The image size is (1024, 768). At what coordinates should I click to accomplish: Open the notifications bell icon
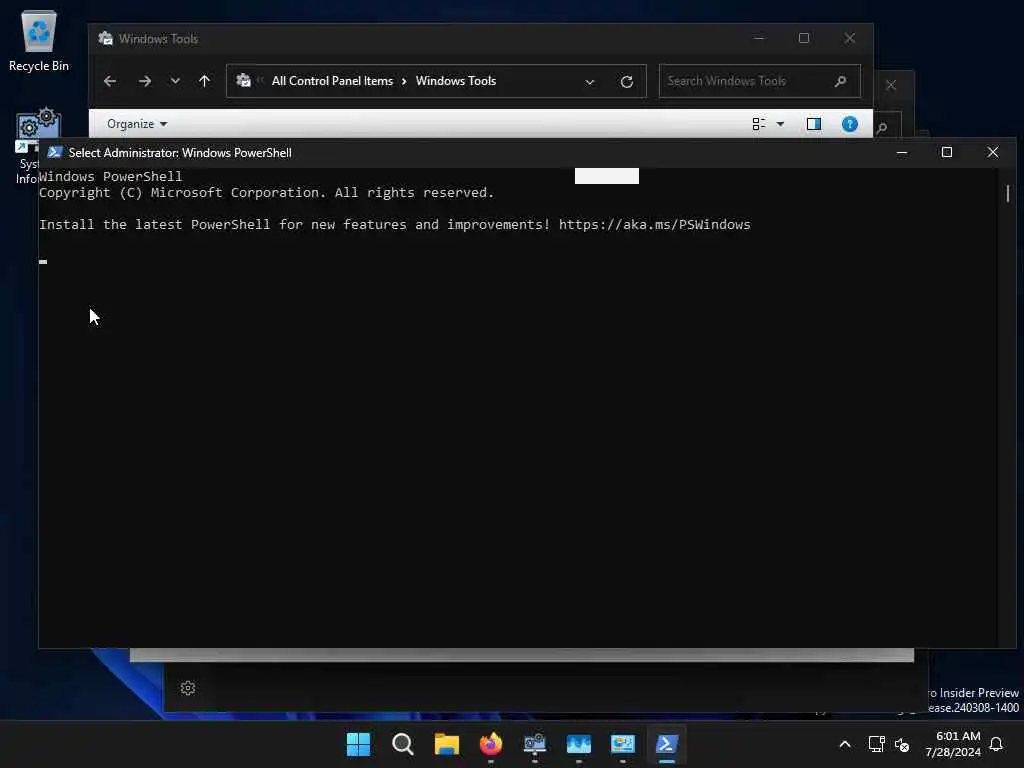pos(997,744)
